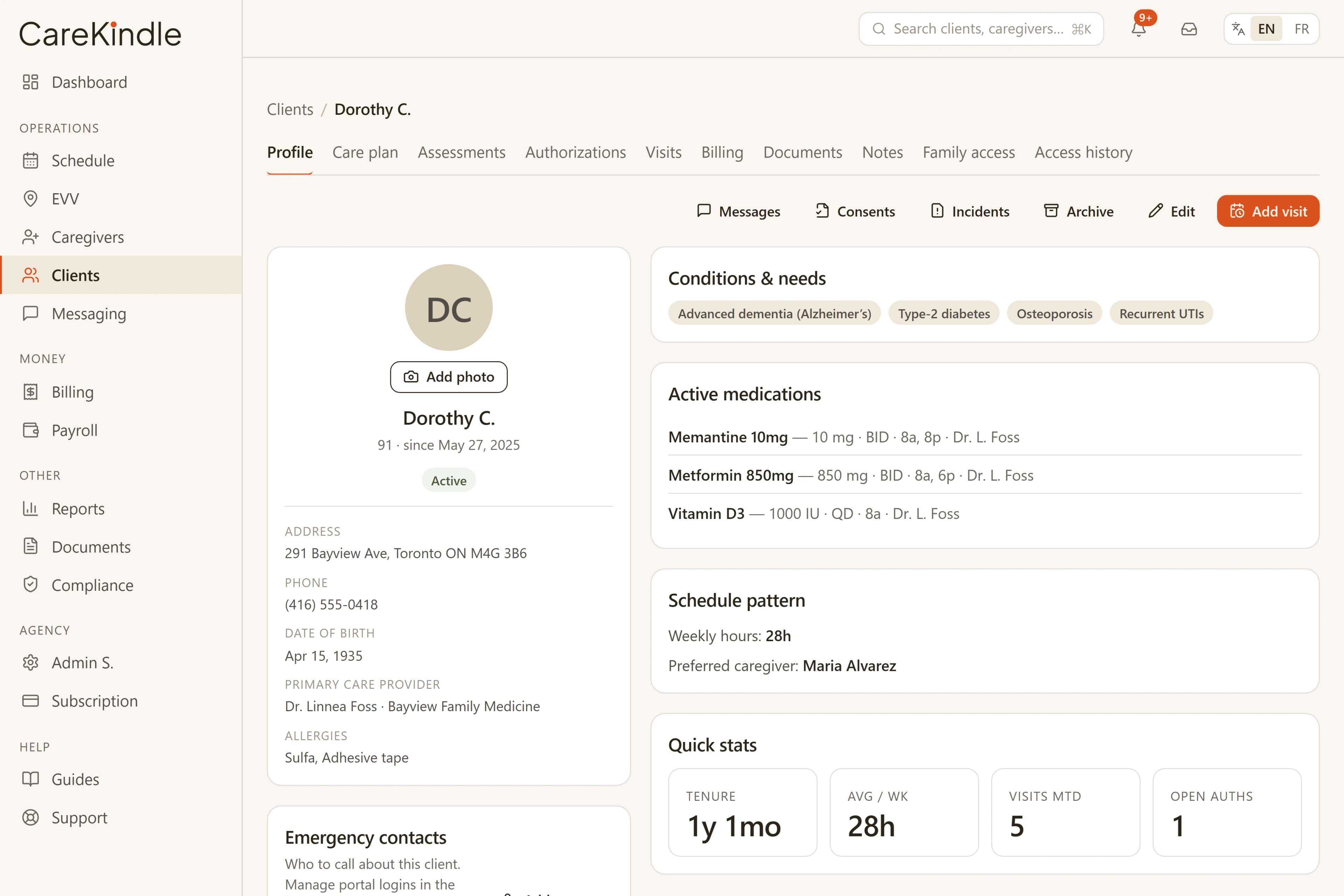
Task: Open the Documents tab in client tabs
Action: [x=803, y=153]
